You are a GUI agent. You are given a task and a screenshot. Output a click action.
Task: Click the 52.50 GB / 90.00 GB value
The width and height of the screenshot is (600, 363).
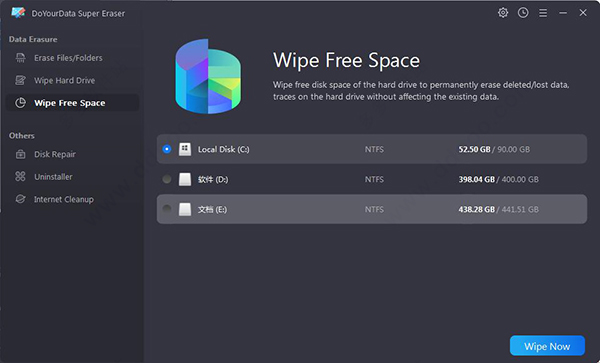point(494,149)
